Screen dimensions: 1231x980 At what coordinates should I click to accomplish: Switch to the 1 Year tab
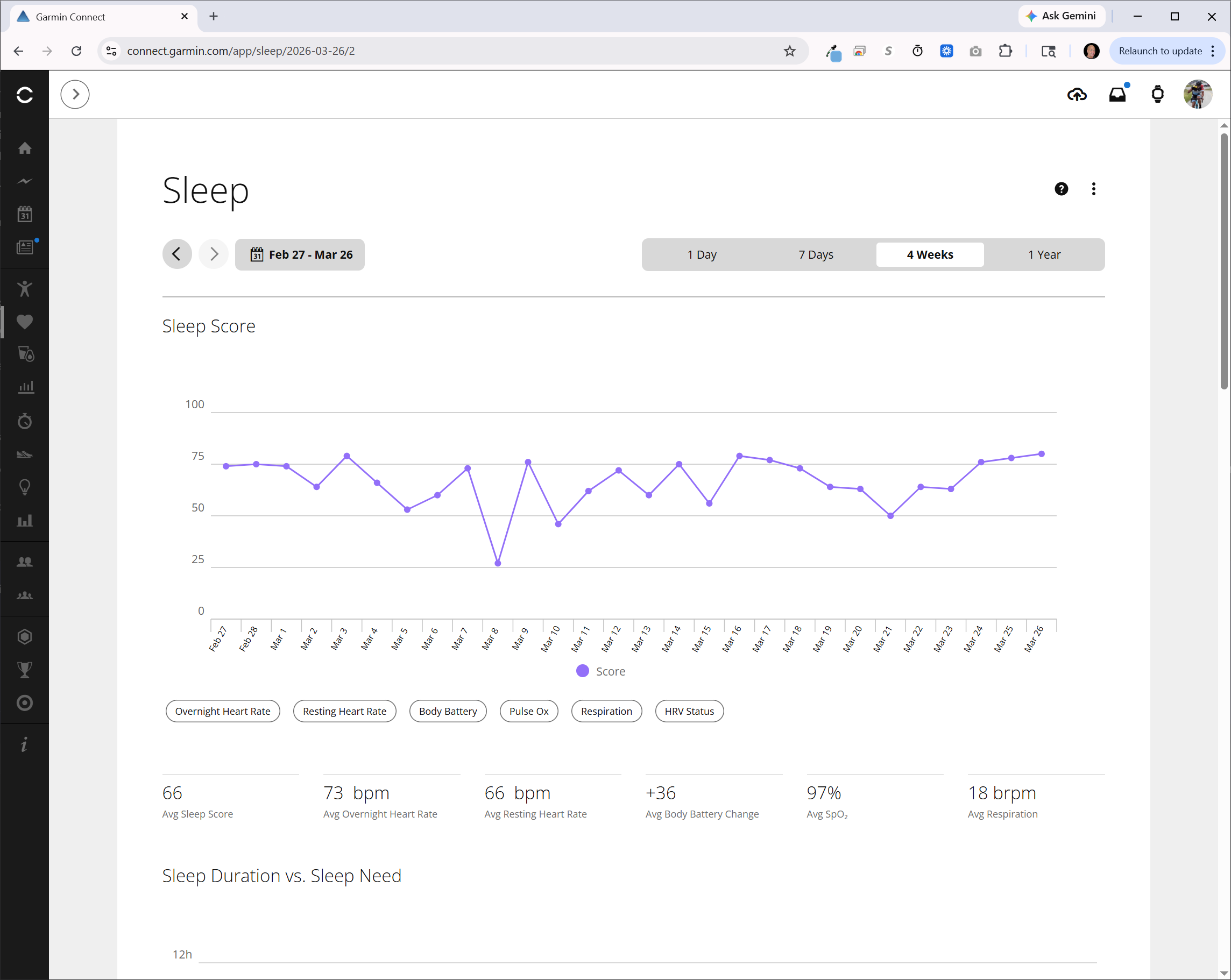click(x=1044, y=254)
